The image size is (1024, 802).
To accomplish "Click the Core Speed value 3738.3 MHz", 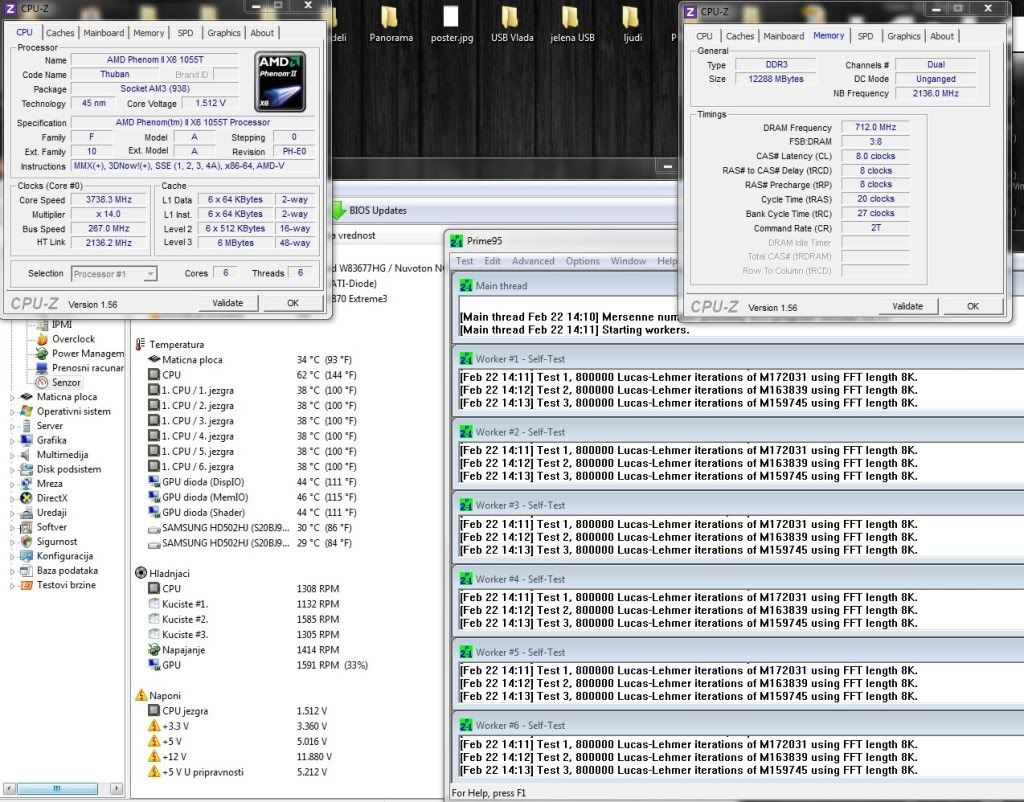I will 109,200.
